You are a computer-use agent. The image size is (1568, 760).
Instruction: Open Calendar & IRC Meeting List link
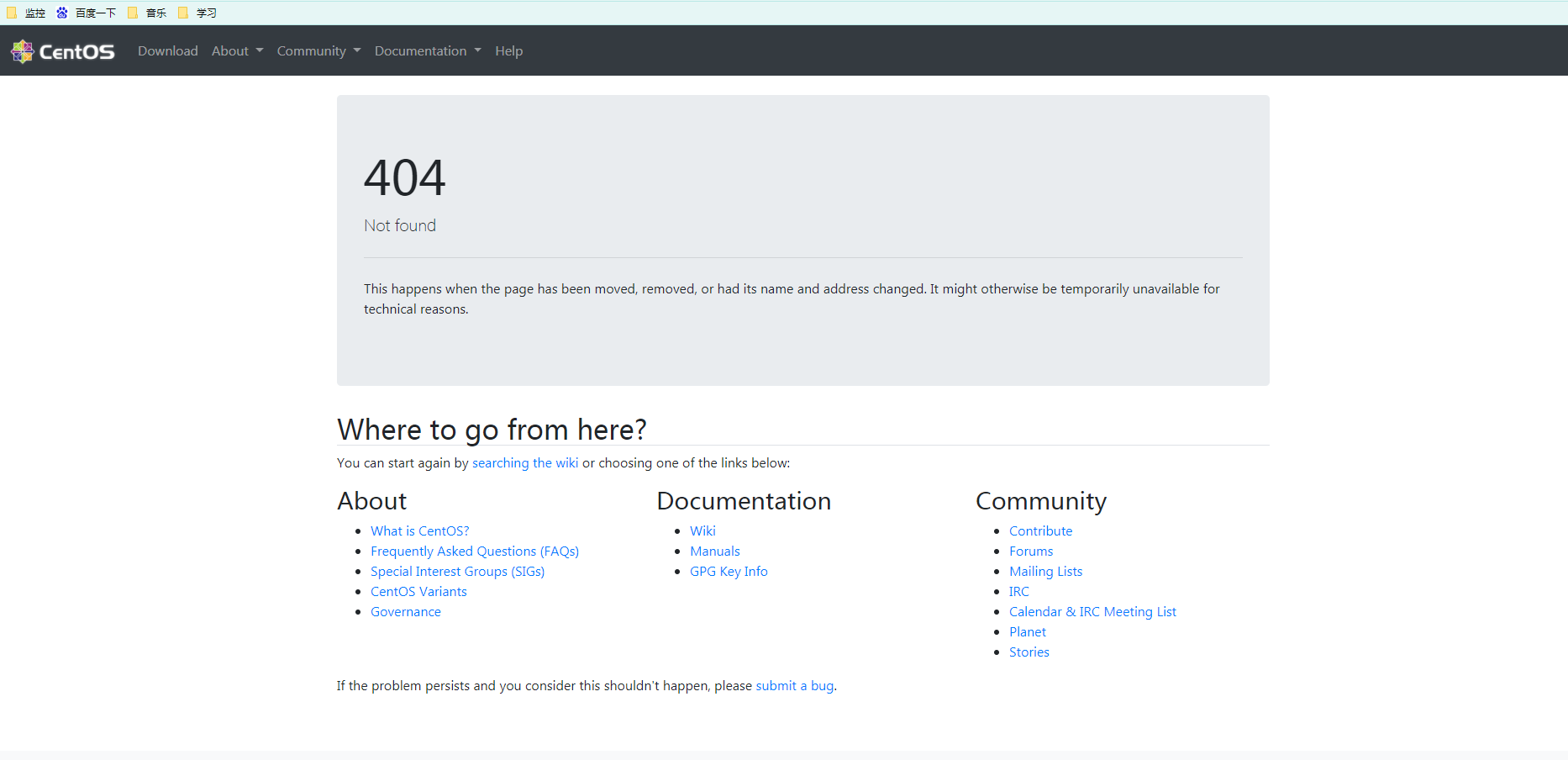point(1092,612)
